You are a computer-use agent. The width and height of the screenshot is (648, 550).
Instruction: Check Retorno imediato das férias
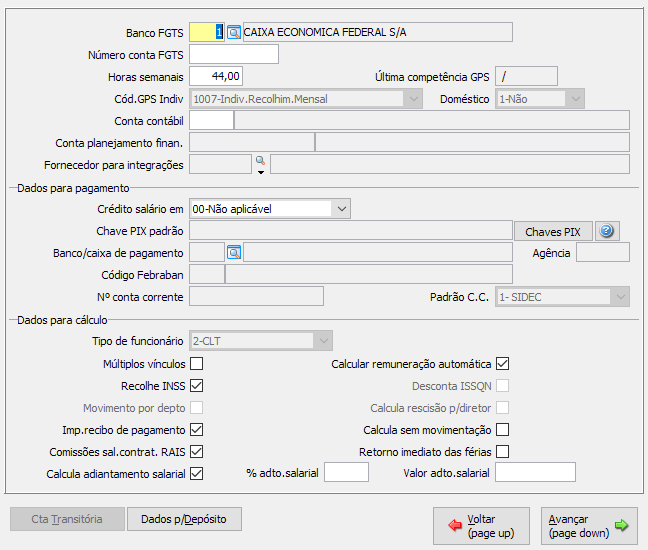tap(503, 451)
